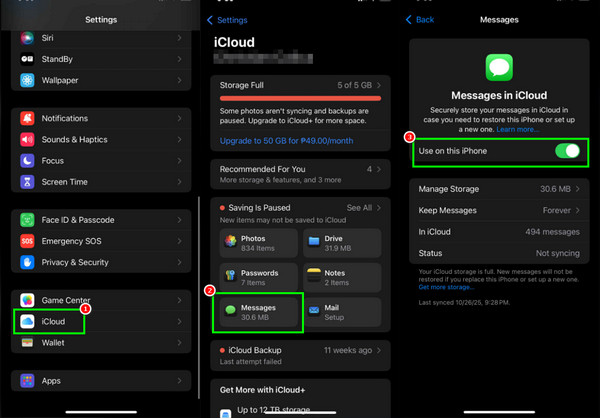Tap Back in Messages screen
This screenshot has height=418, width=600.
coord(420,20)
